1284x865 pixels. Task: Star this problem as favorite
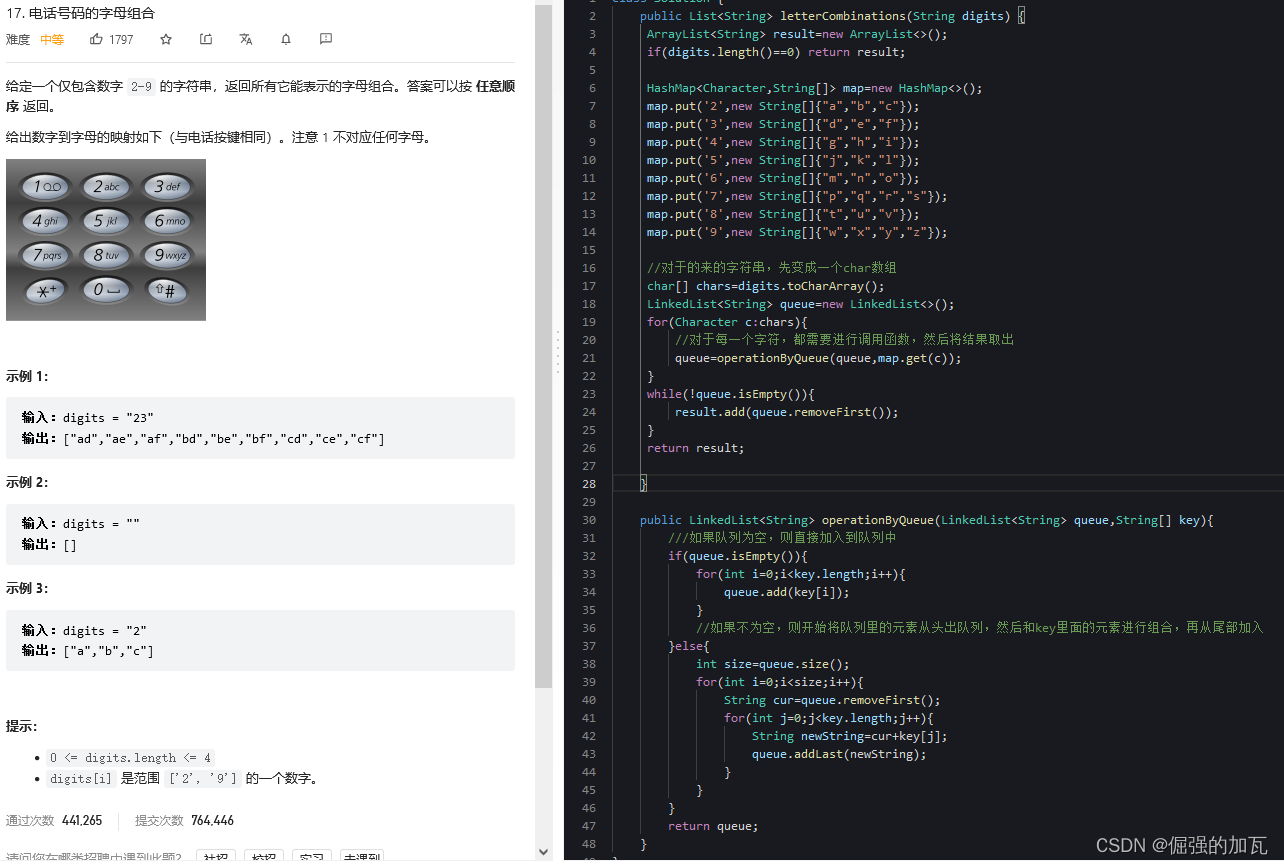point(166,39)
